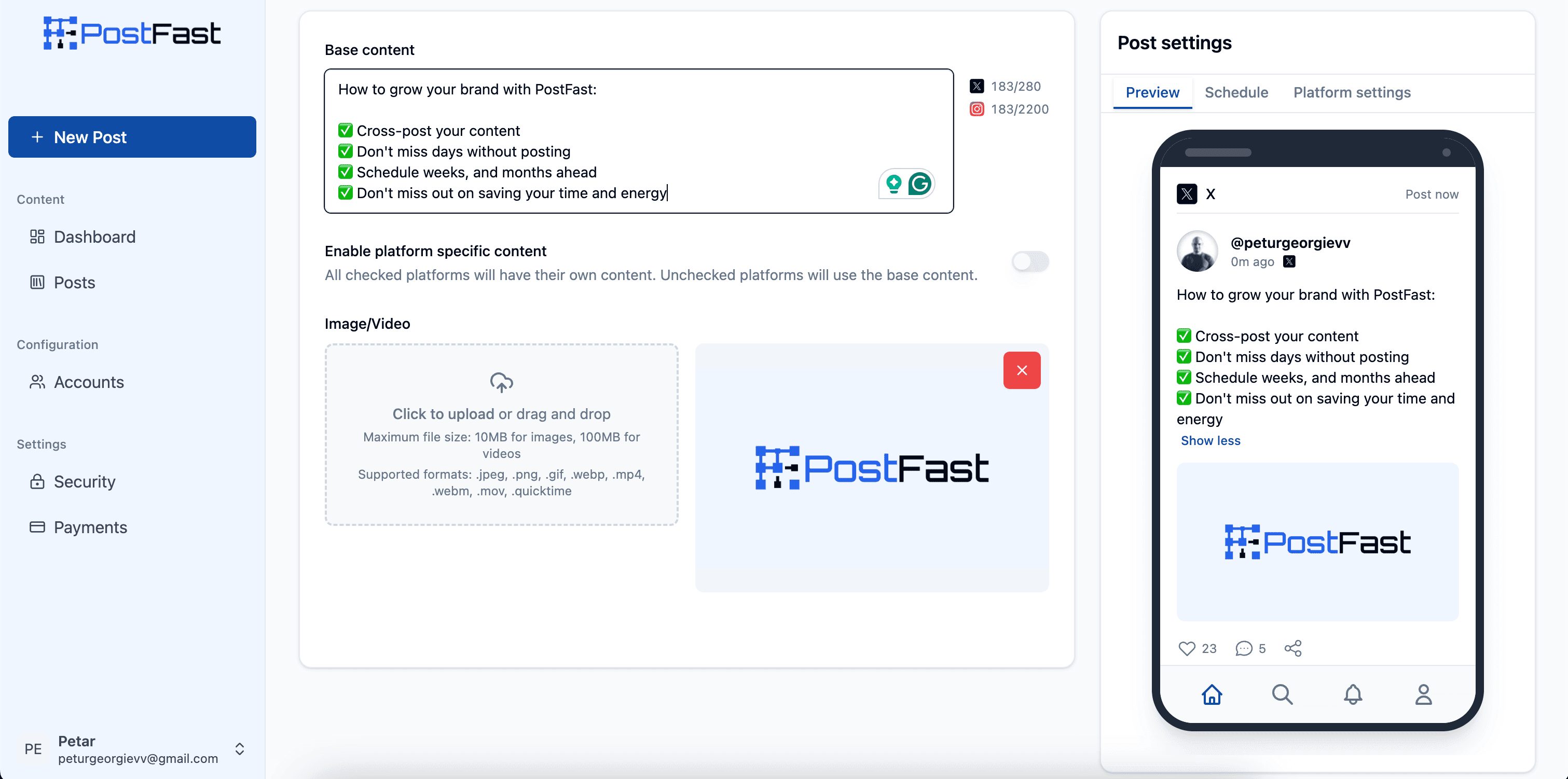
Task: Click the base content text input field
Action: click(639, 141)
